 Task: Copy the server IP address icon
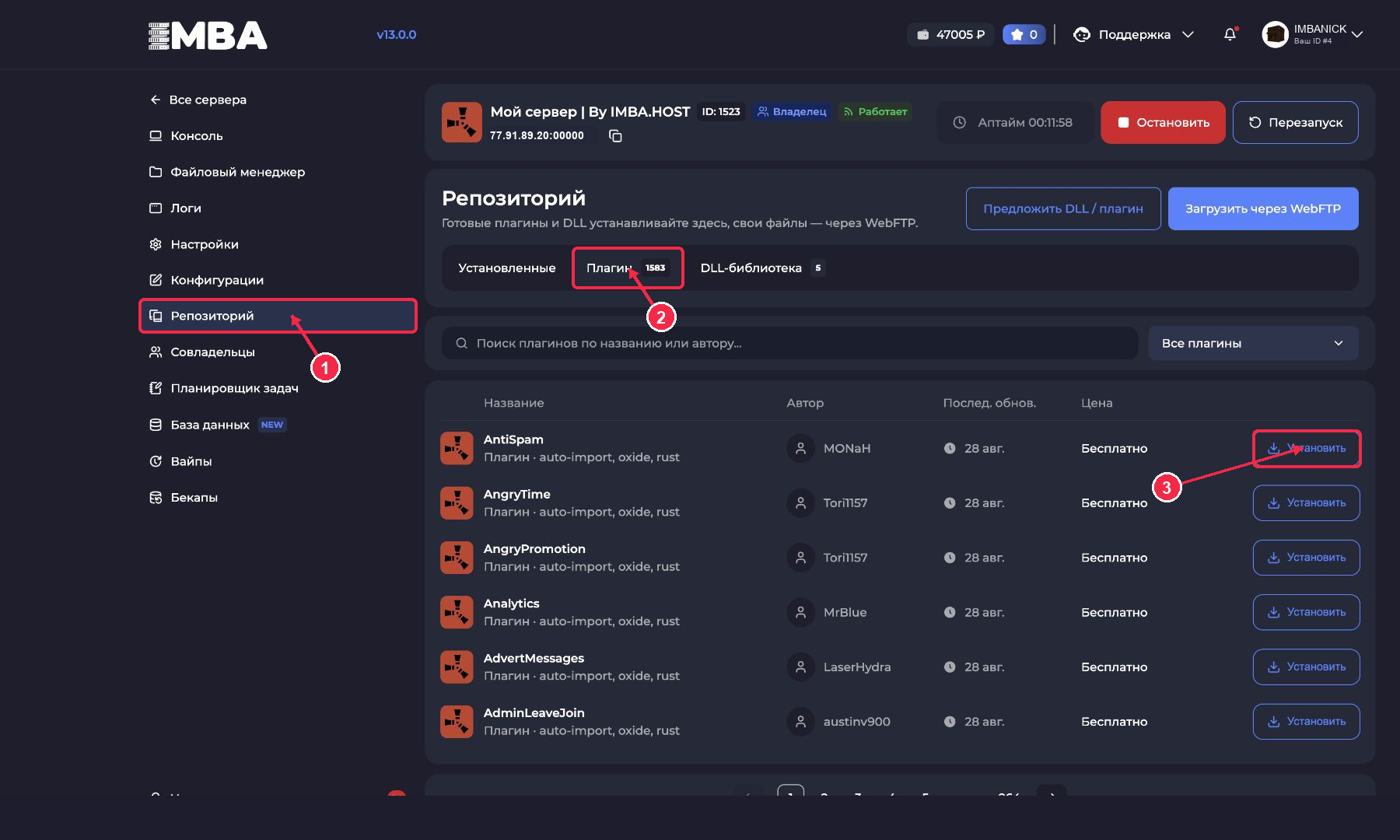[615, 136]
